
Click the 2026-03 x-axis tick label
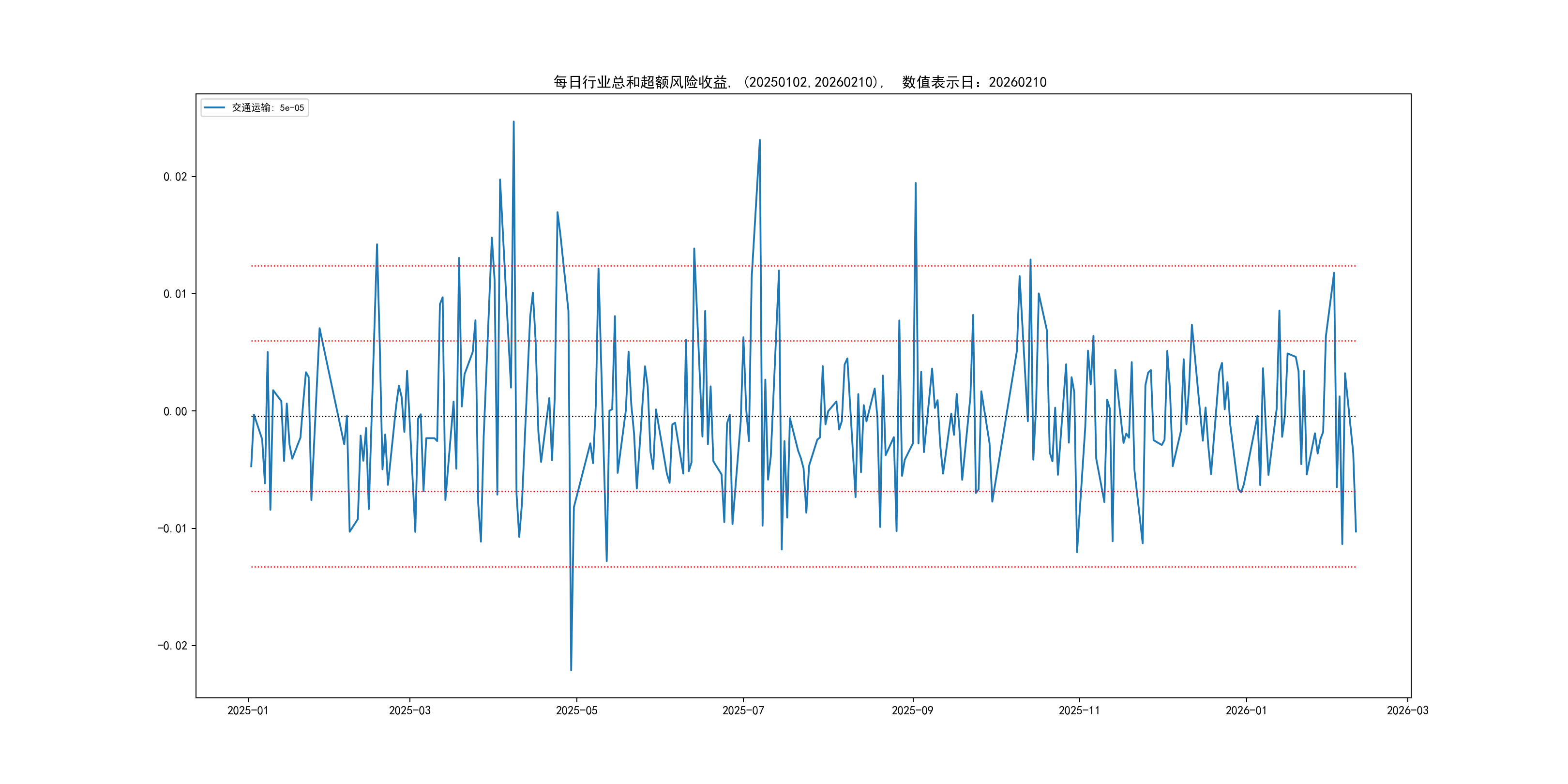coord(1407,710)
